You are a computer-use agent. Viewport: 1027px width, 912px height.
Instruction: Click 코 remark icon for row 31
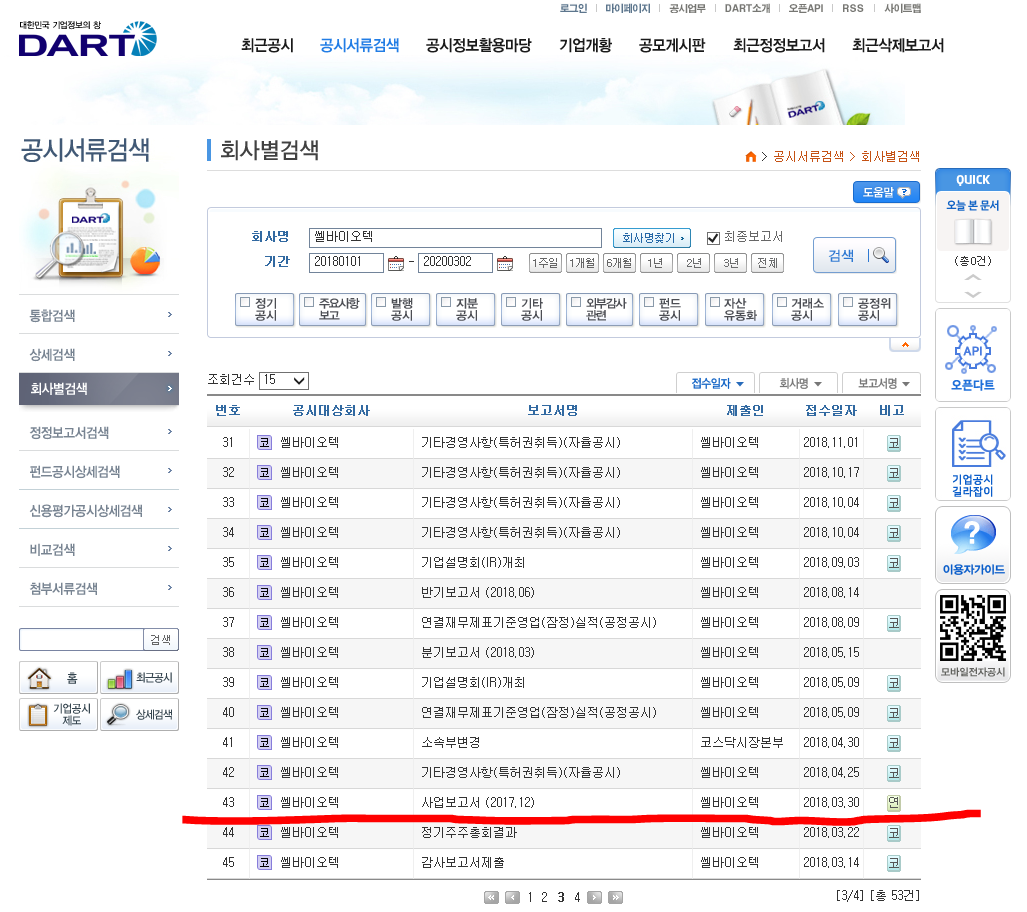coord(893,443)
